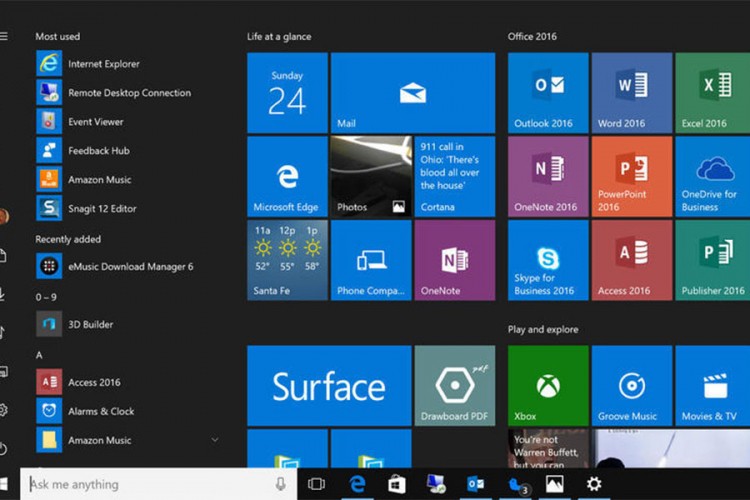Open Settings gear on the taskbar
Viewport: 750px width, 500px height.
pyautogui.click(x=594, y=484)
